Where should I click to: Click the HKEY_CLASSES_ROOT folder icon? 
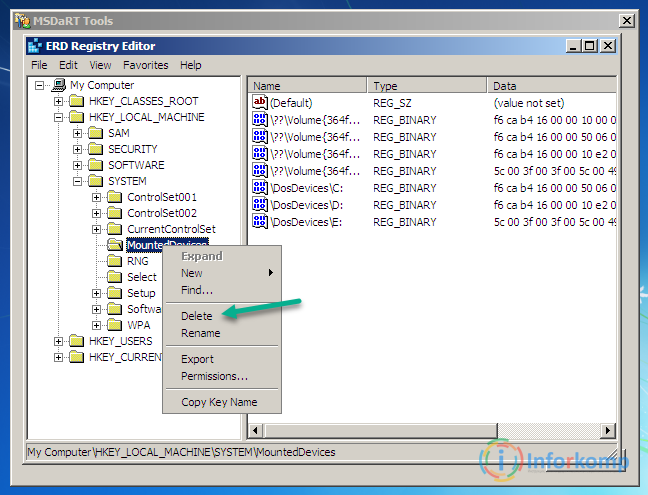click(x=76, y=101)
